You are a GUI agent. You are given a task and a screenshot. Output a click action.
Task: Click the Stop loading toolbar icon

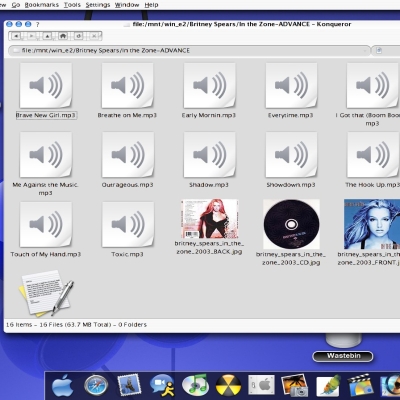click(x=94, y=36)
